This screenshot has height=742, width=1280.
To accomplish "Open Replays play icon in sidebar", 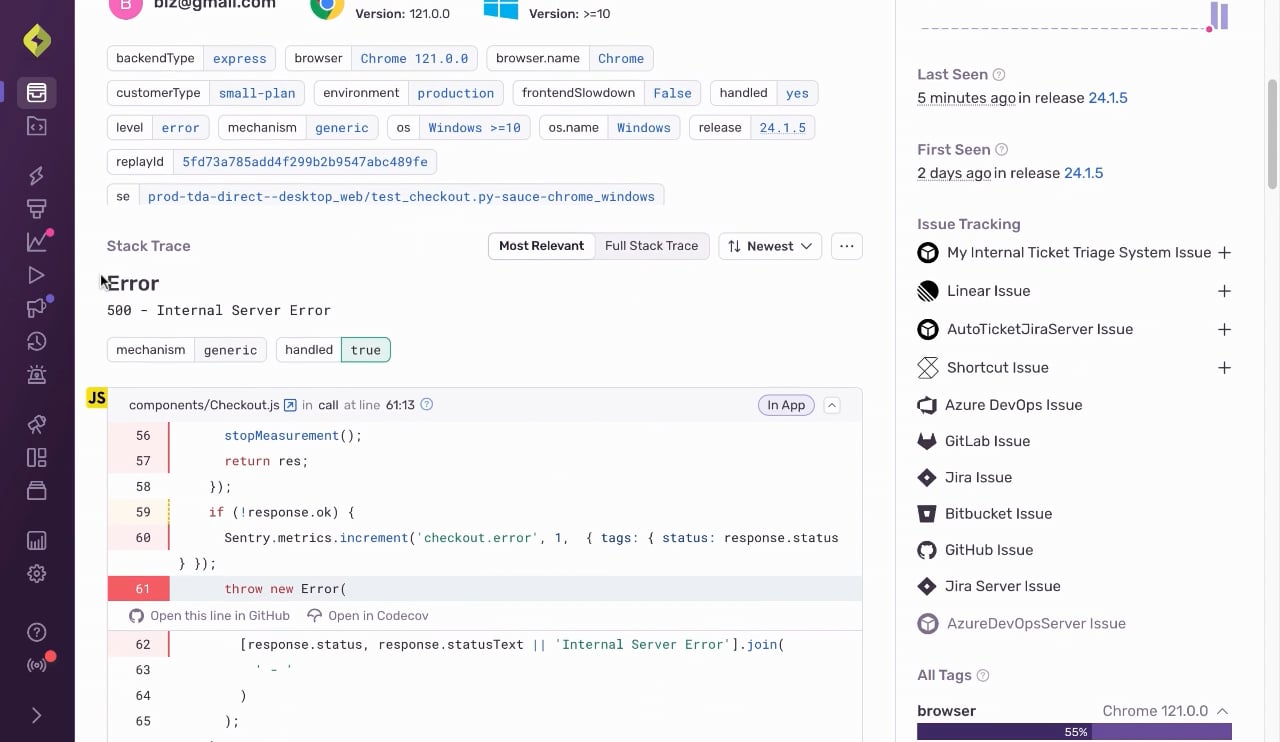I will coord(37,275).
